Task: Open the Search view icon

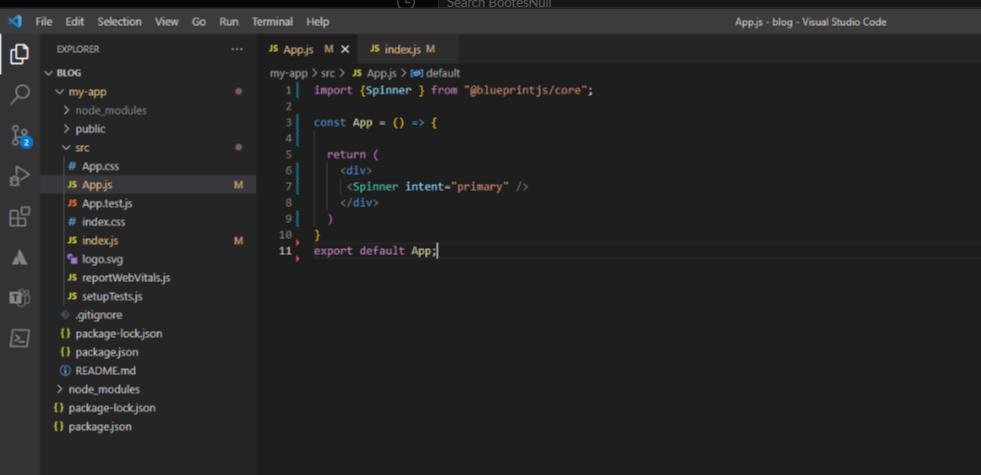Action: tap(19, 95)
